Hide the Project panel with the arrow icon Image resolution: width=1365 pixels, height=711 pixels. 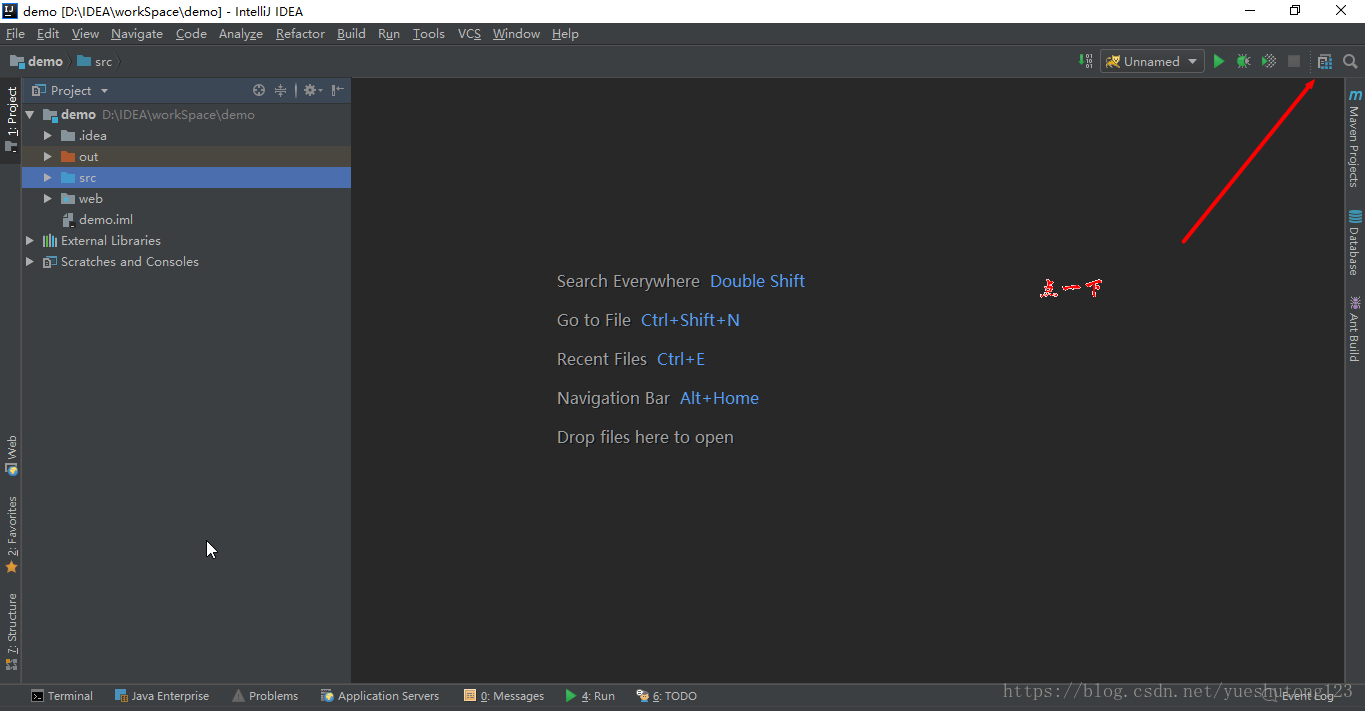pos(338,90)
